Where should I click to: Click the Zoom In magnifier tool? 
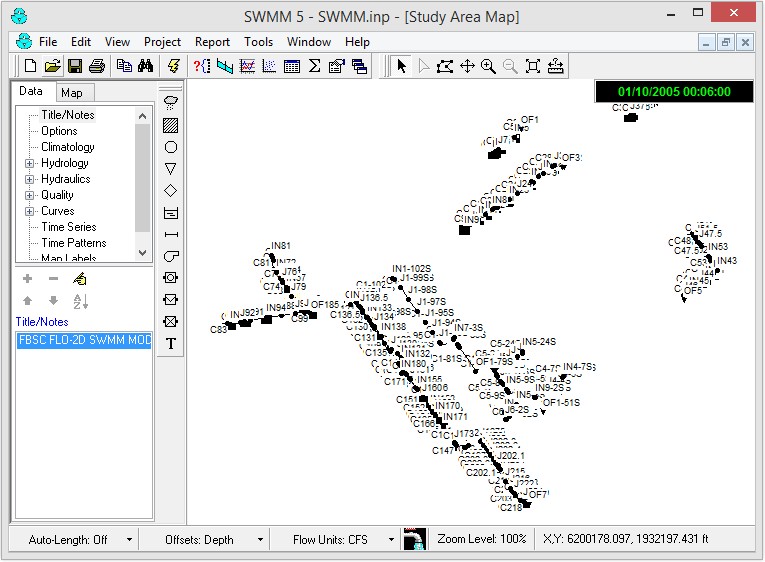[x=488, y=66]
